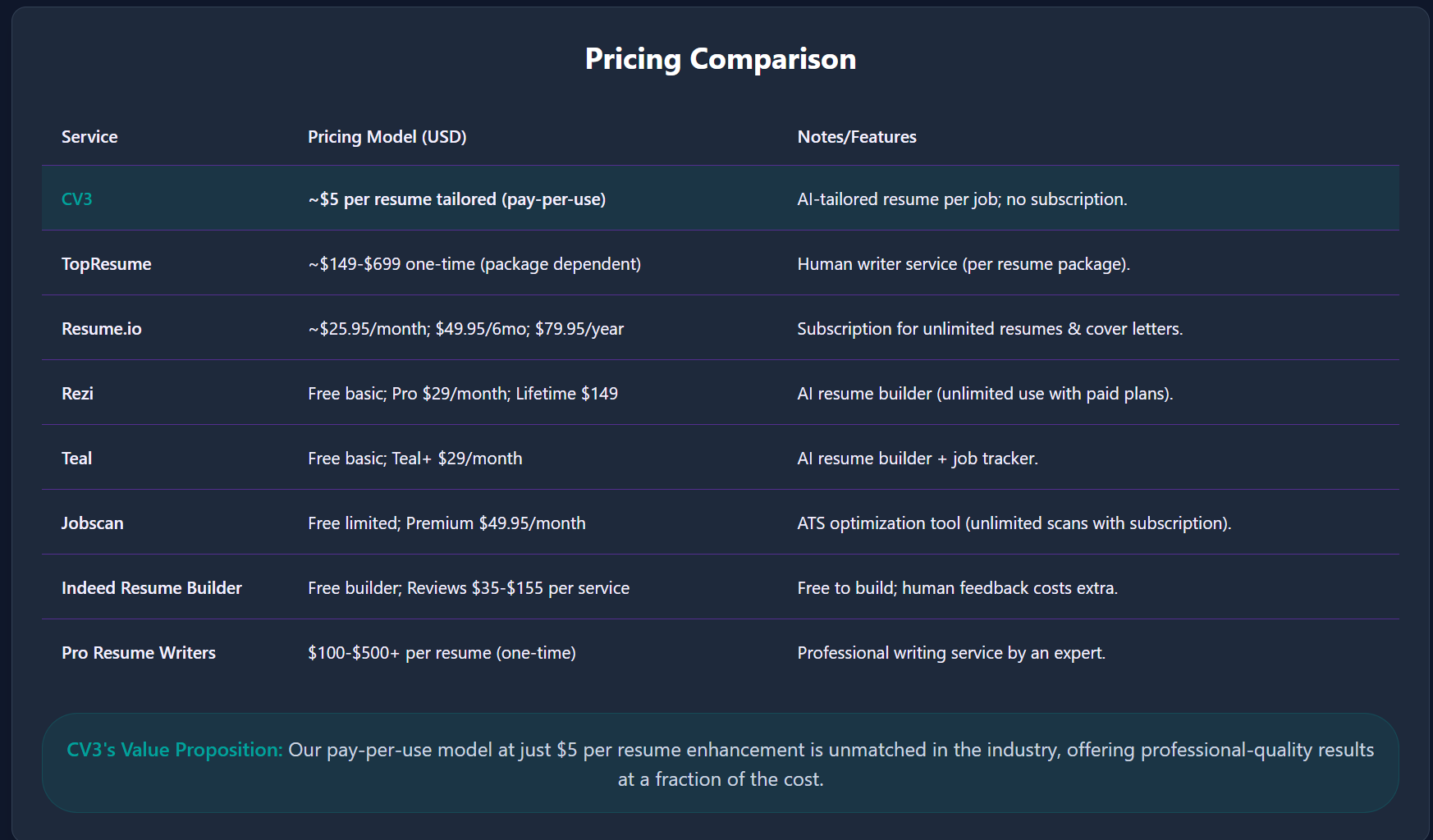Click the Pricing Model (USD) column header
This screenshot has width=1433, height=840.
click(387, 137)
